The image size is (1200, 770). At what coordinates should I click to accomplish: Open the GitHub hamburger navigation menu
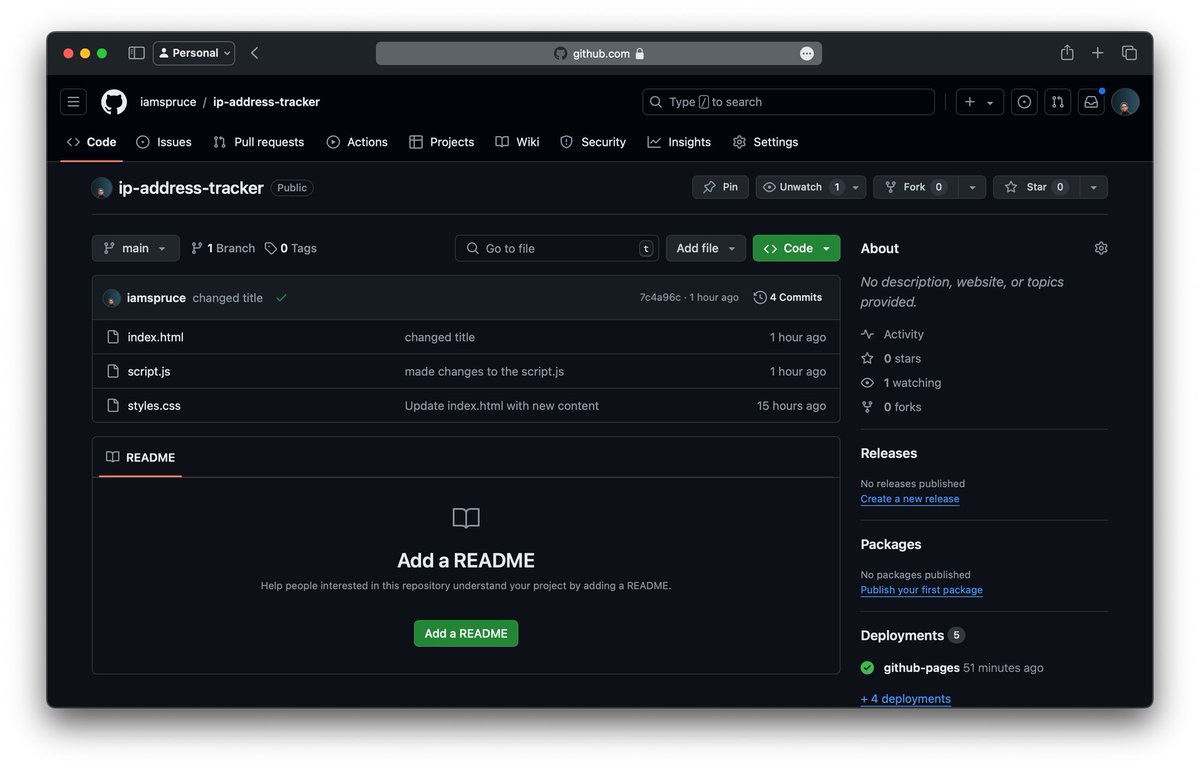pyautogui.click(x=73, y=102)
